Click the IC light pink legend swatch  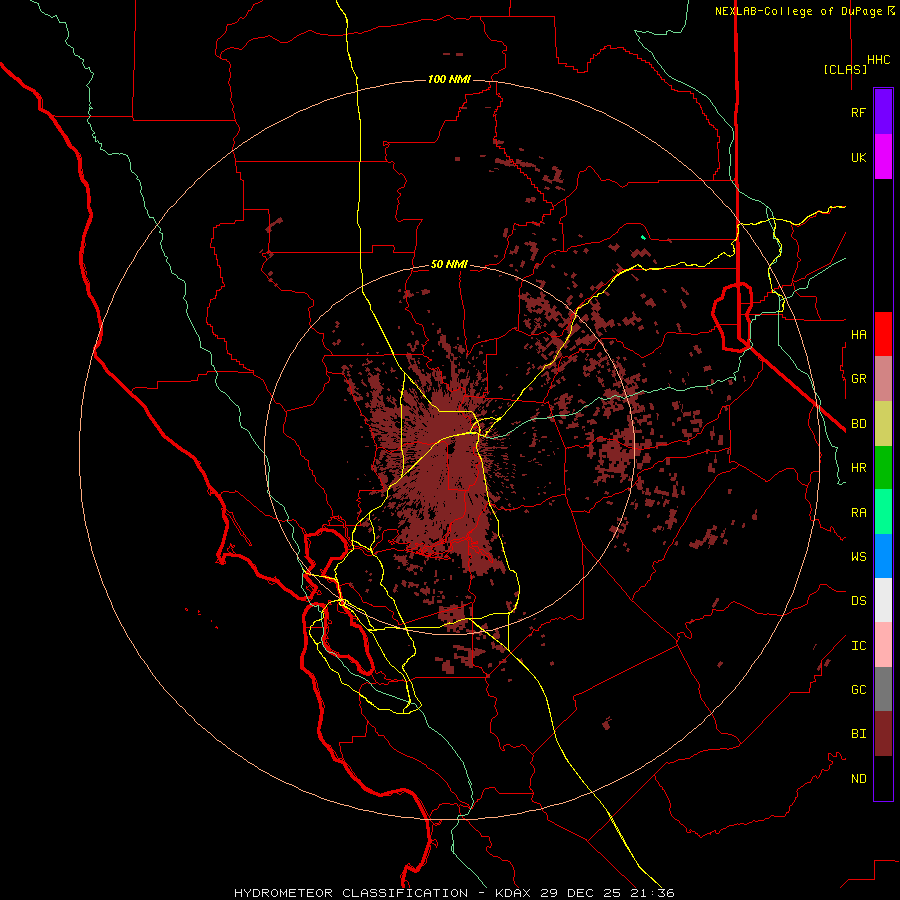(883, 645)
